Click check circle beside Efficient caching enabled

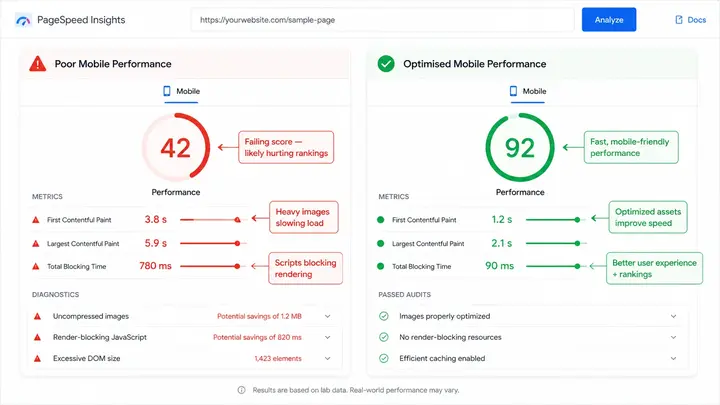pyautogui.click(x=384, y=359)
